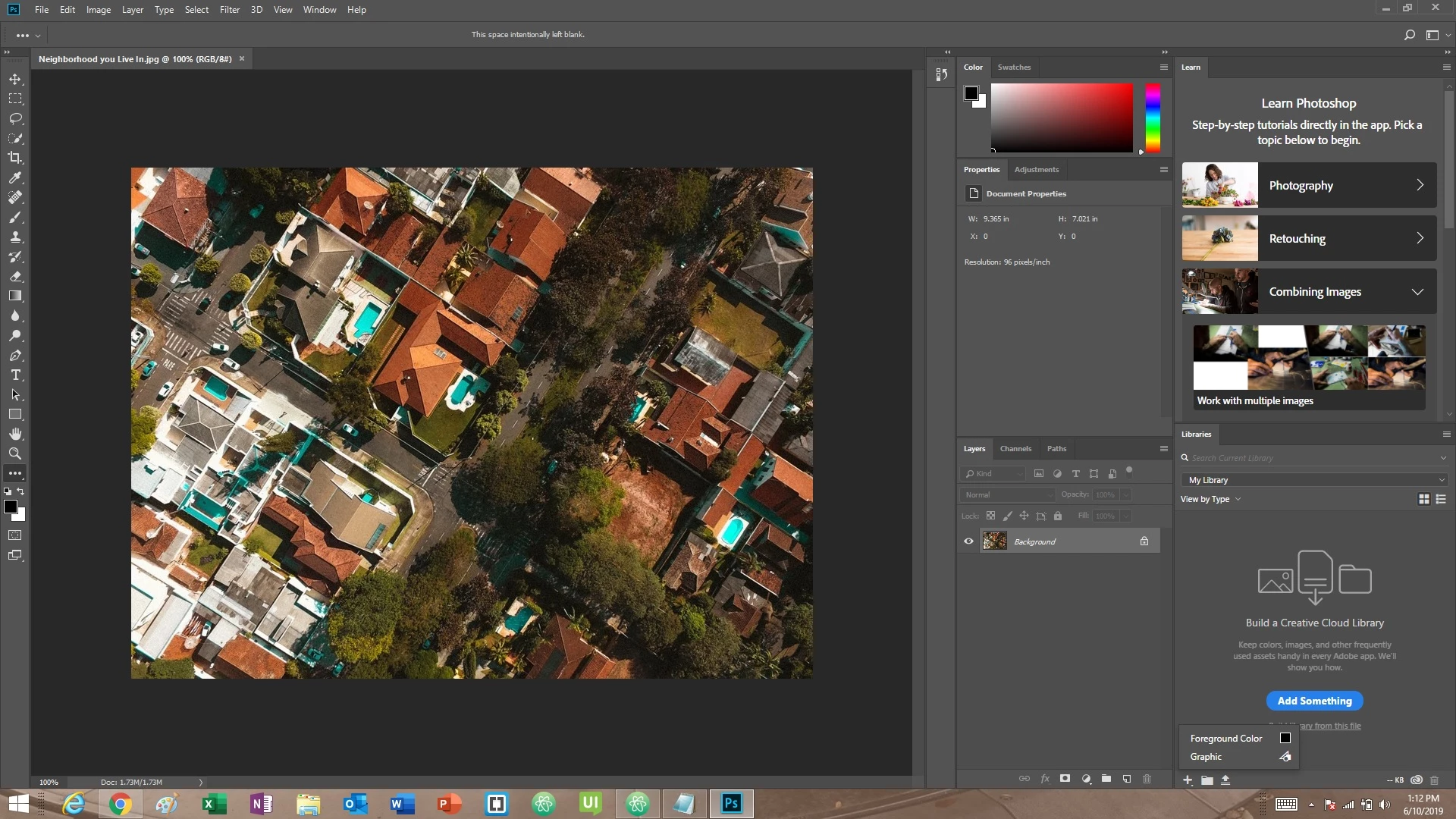Select the Horizontal Type tool
This screenshot has width=1456, height=819.
click(x=15, y=375)
